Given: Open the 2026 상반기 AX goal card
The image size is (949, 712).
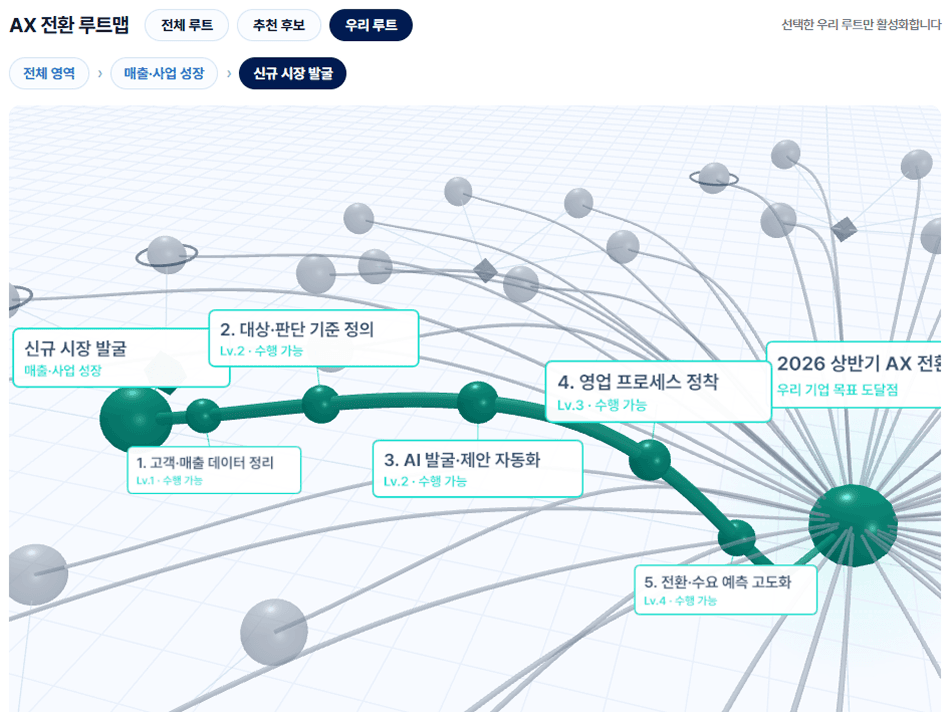Looking at the screenshot, I should [x=854, y=375].
